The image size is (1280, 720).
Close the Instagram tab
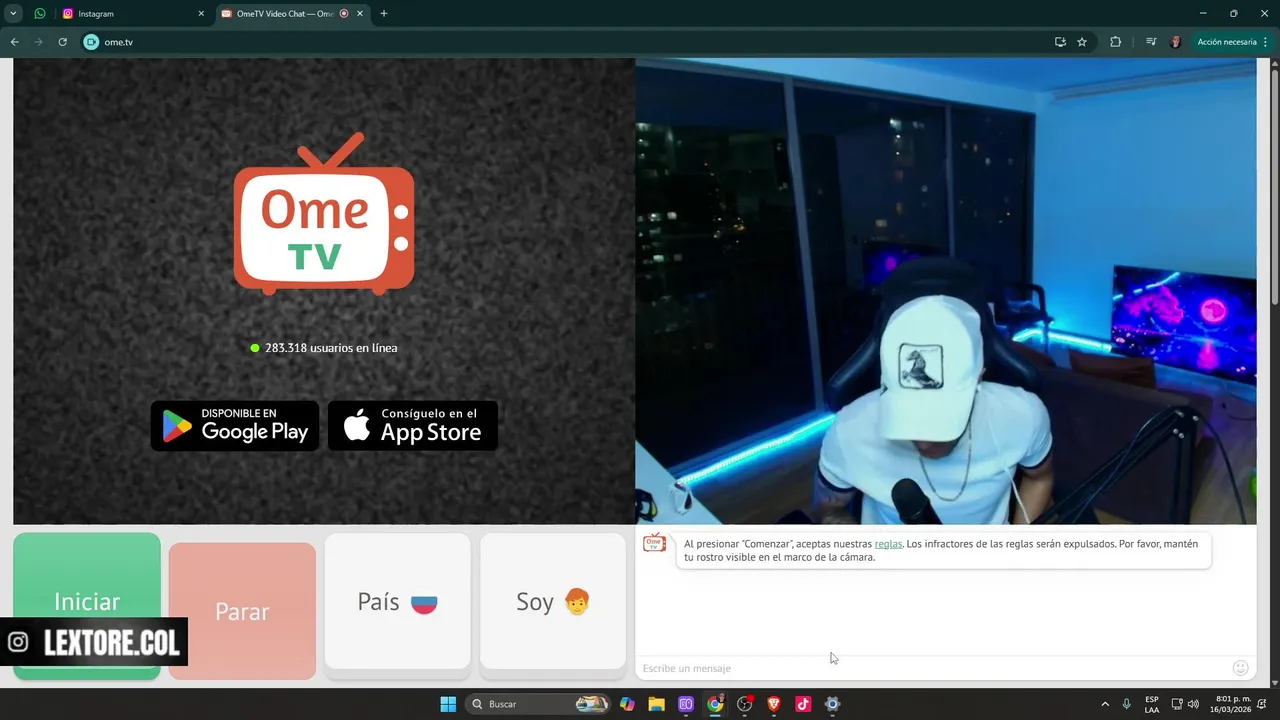(200, 14)
